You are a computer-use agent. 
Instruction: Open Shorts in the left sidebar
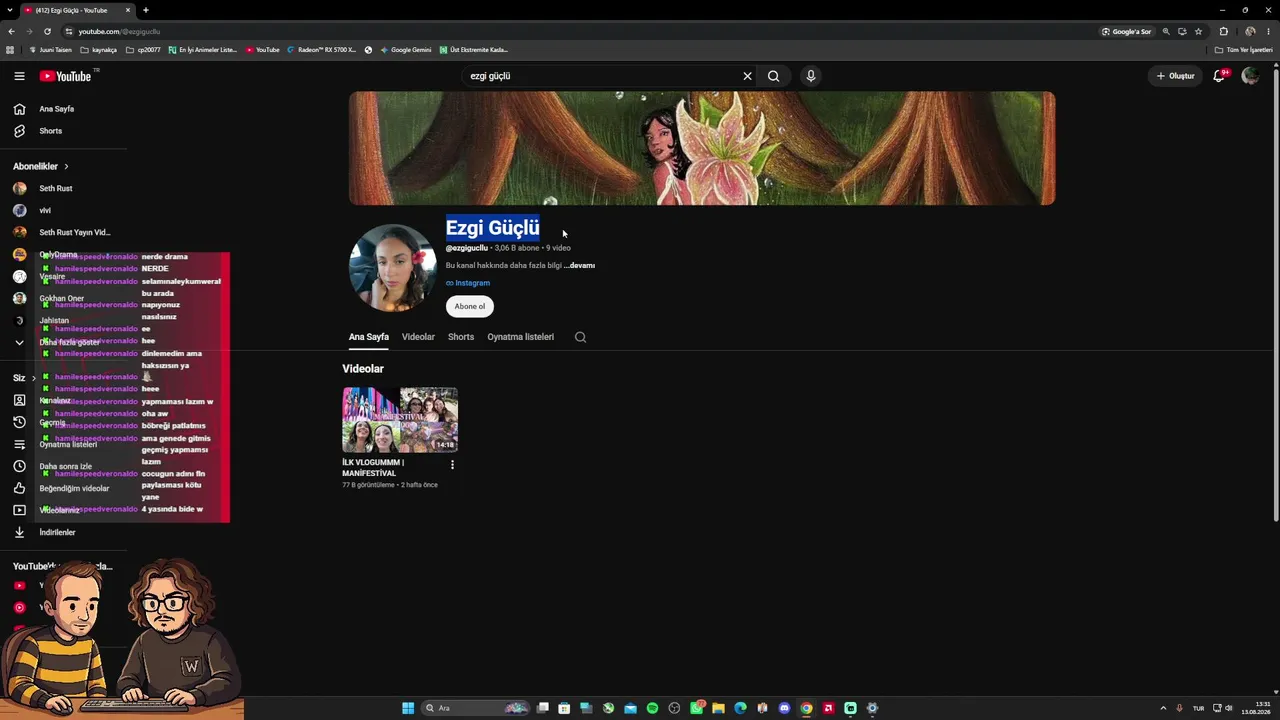pos(50,131)
